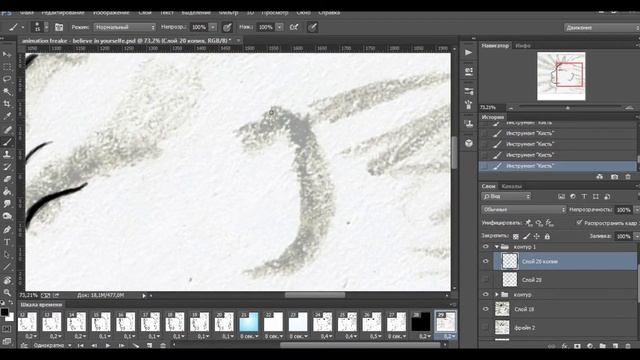Toggle visibility of фон 2 layer
Image resolution: width=640 pixels, height=360 pixels.
pos(485,327)
